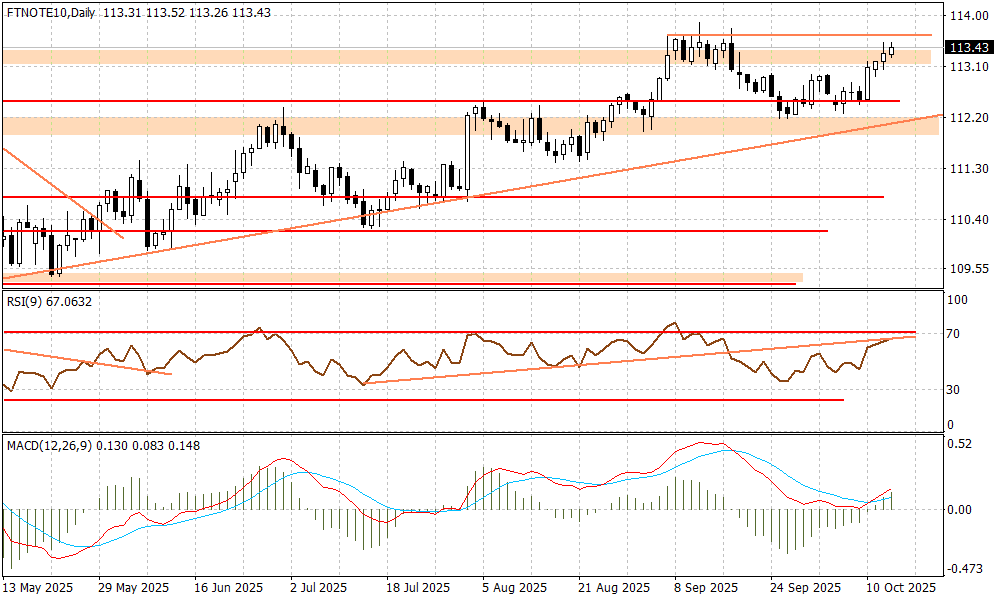Click the 8 Sep 2025 date label
This screenshot has height=600, width=1000.
(706, 588)
